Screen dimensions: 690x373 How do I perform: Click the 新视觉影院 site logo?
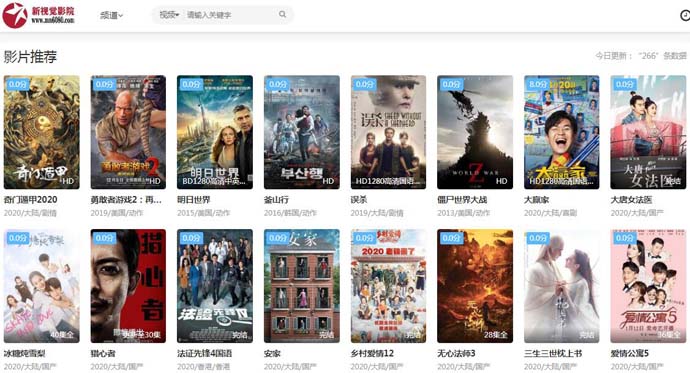(x=39, y=15)
